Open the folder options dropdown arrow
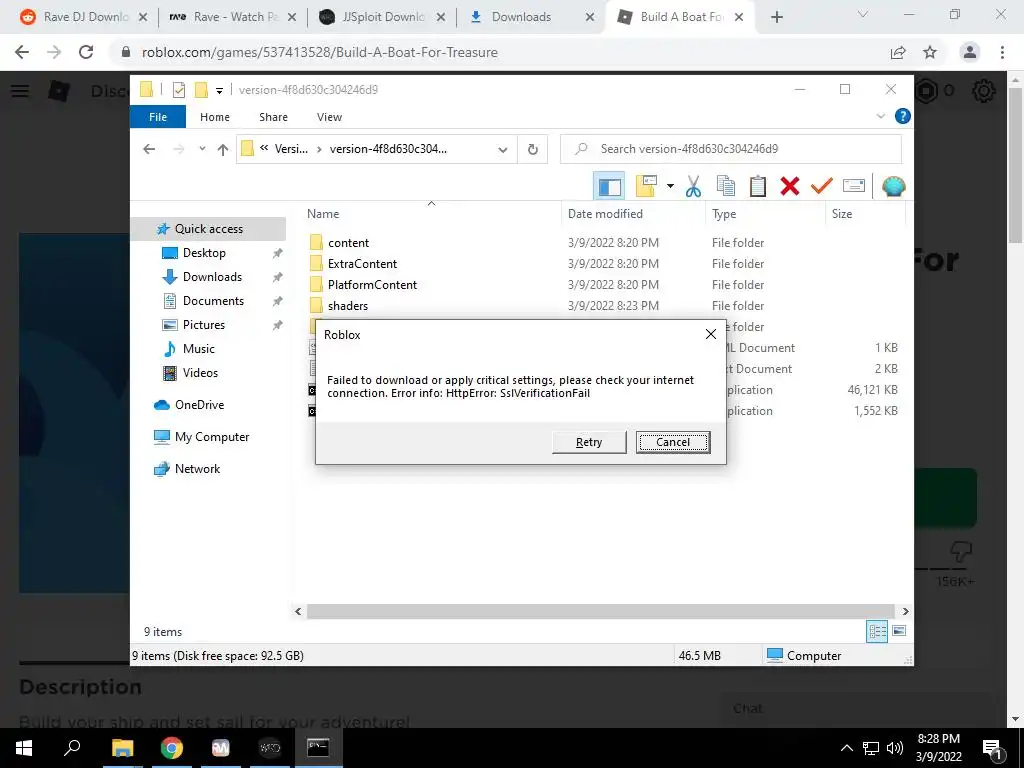This screenshot has width=1024, height=768. (x=670, y=186)
